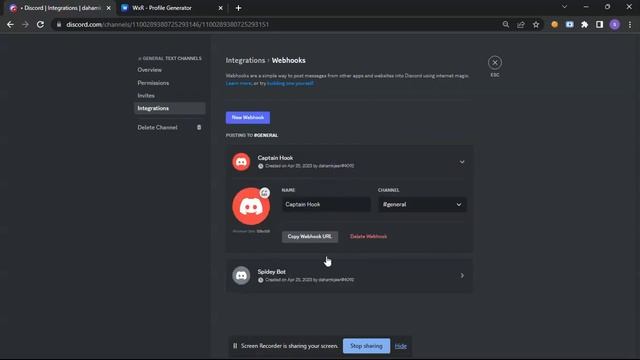The image size is (640, 360).
Task: Reload the Discord page
Action: click(x=40, y=24)
